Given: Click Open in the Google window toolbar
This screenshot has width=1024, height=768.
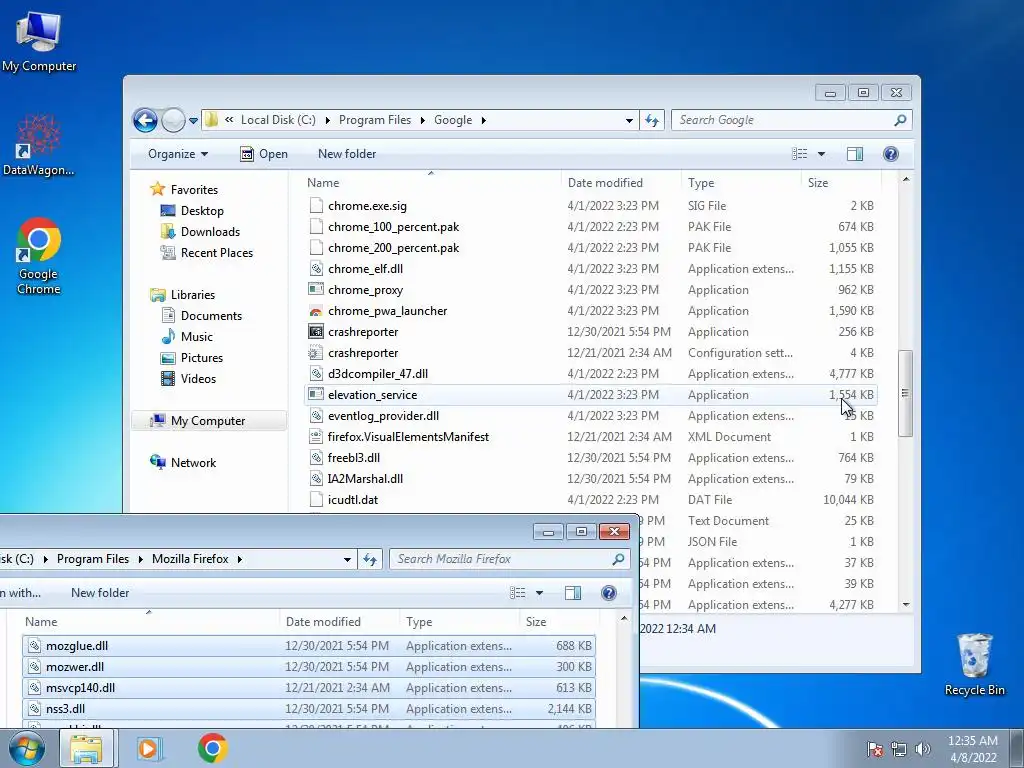Looking at the screenshot, I should 264,154.
